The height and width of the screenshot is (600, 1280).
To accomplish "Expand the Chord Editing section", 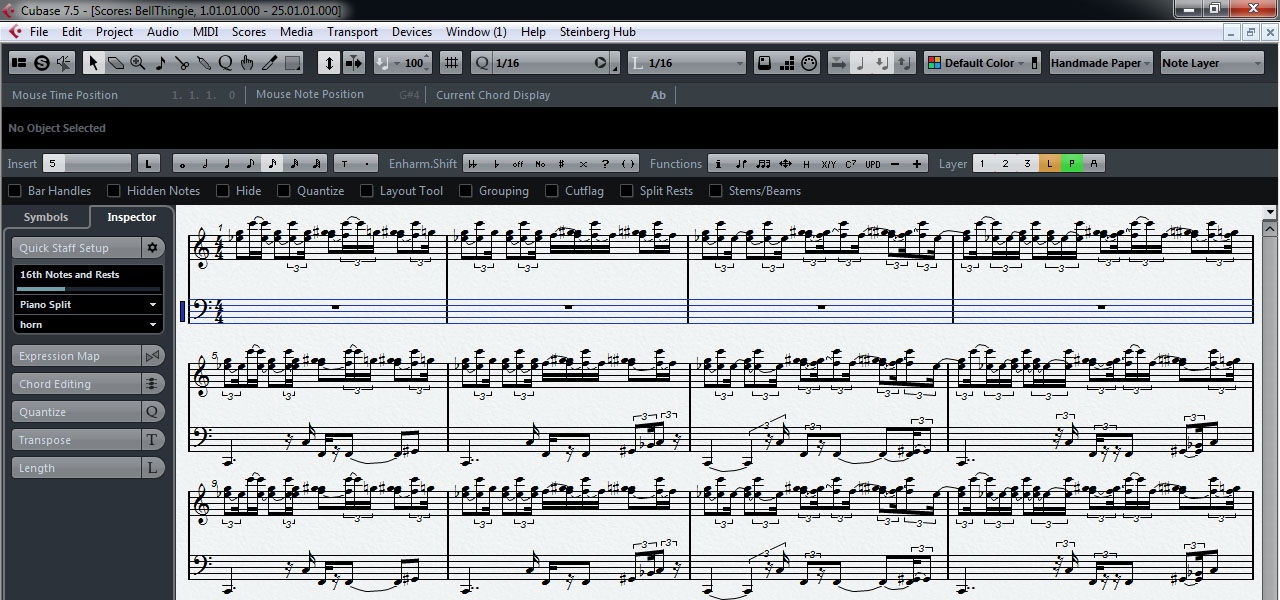I will pyautogui.click(x=76, y=384).
